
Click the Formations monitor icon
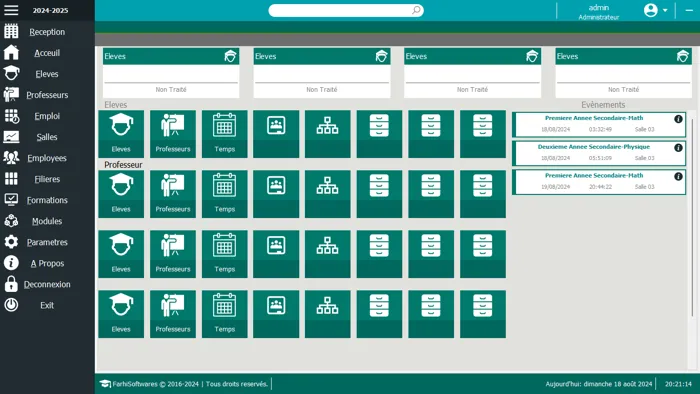11,199
